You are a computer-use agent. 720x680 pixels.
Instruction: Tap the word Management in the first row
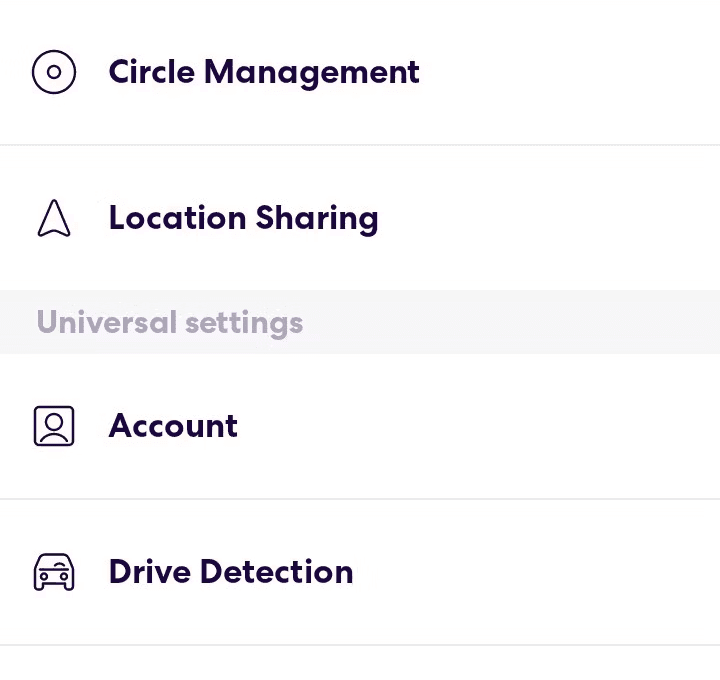click(x=312, y=73)
